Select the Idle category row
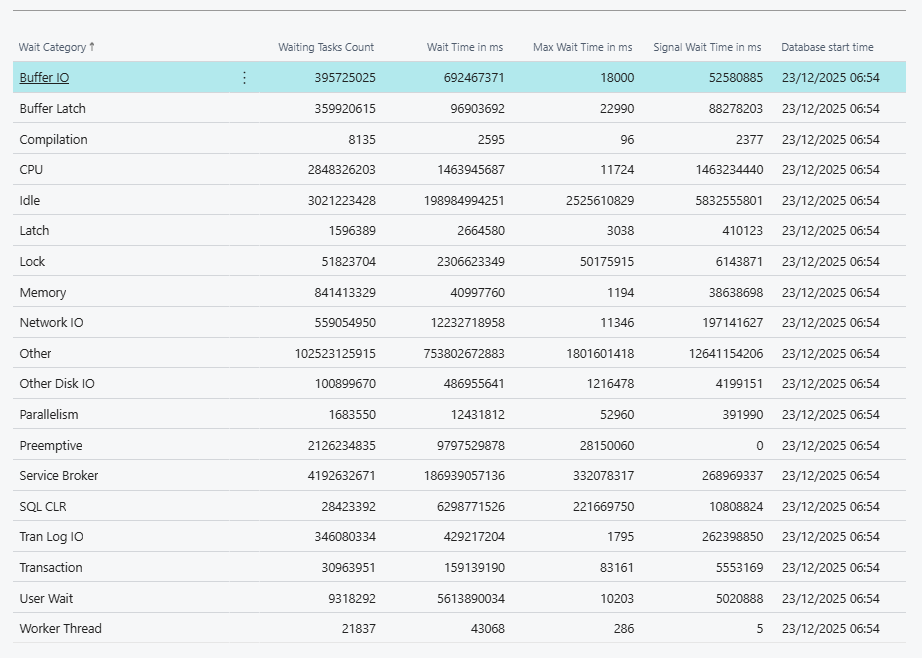922x658 pixels. [30, 201]
